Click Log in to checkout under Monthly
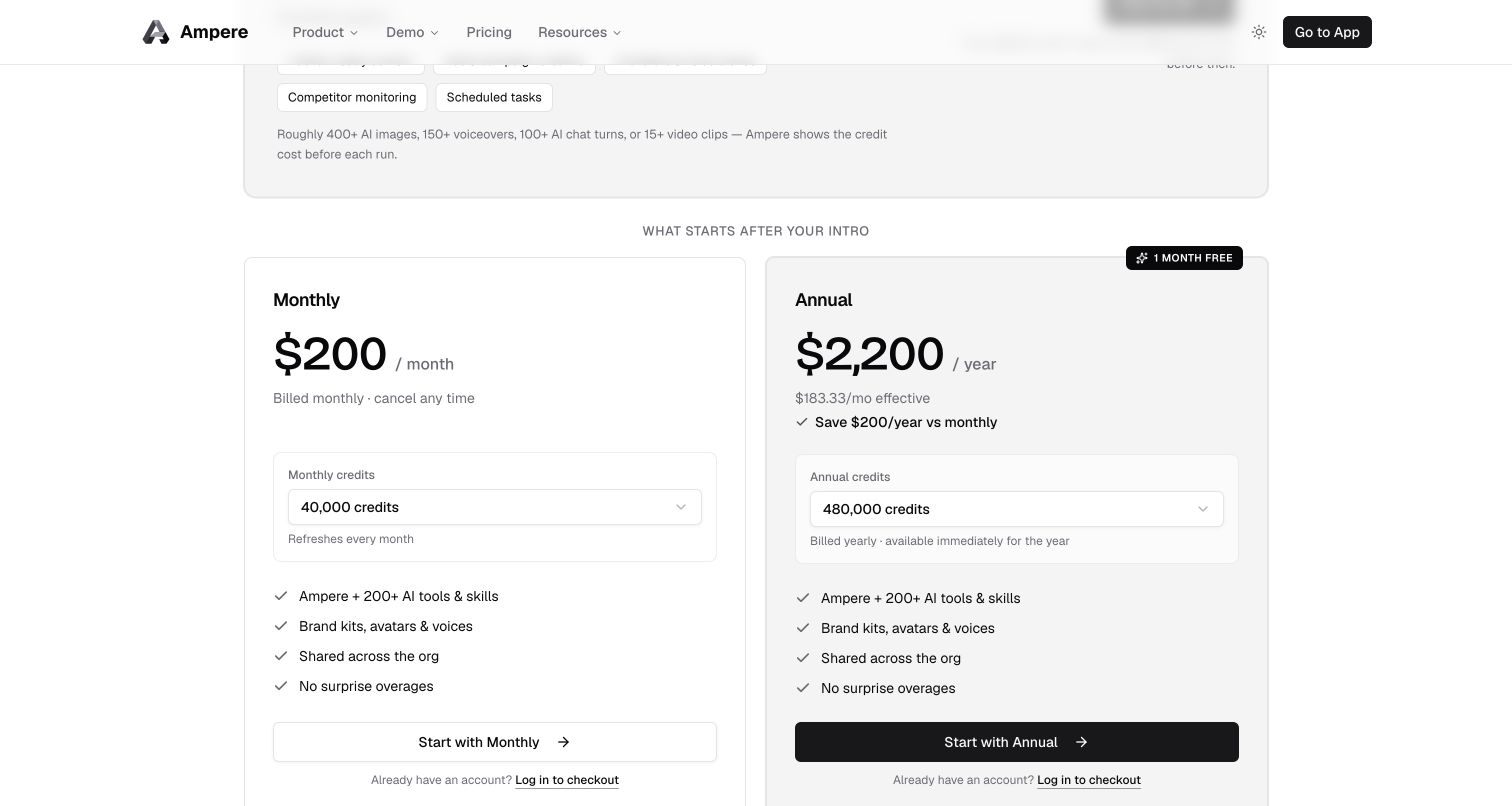The width and height of the screenshot is (1512, 806). click(567, 780)
